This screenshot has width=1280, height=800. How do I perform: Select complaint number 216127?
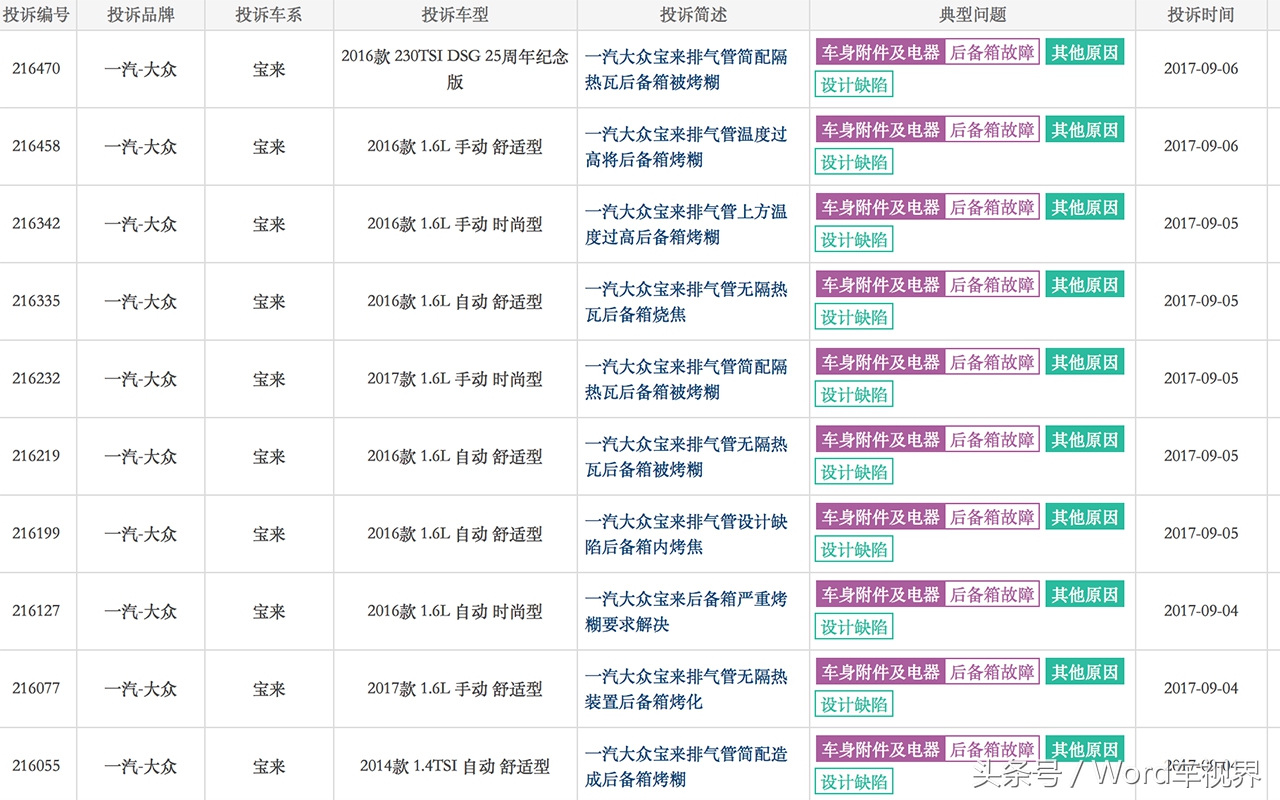point(37,611)
